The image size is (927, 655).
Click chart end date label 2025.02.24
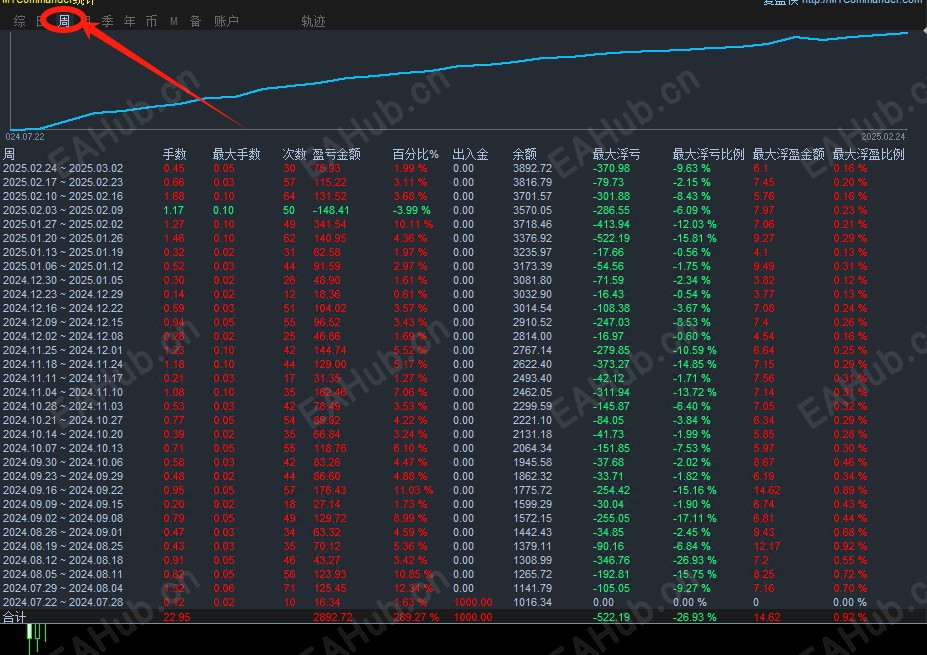883,137
